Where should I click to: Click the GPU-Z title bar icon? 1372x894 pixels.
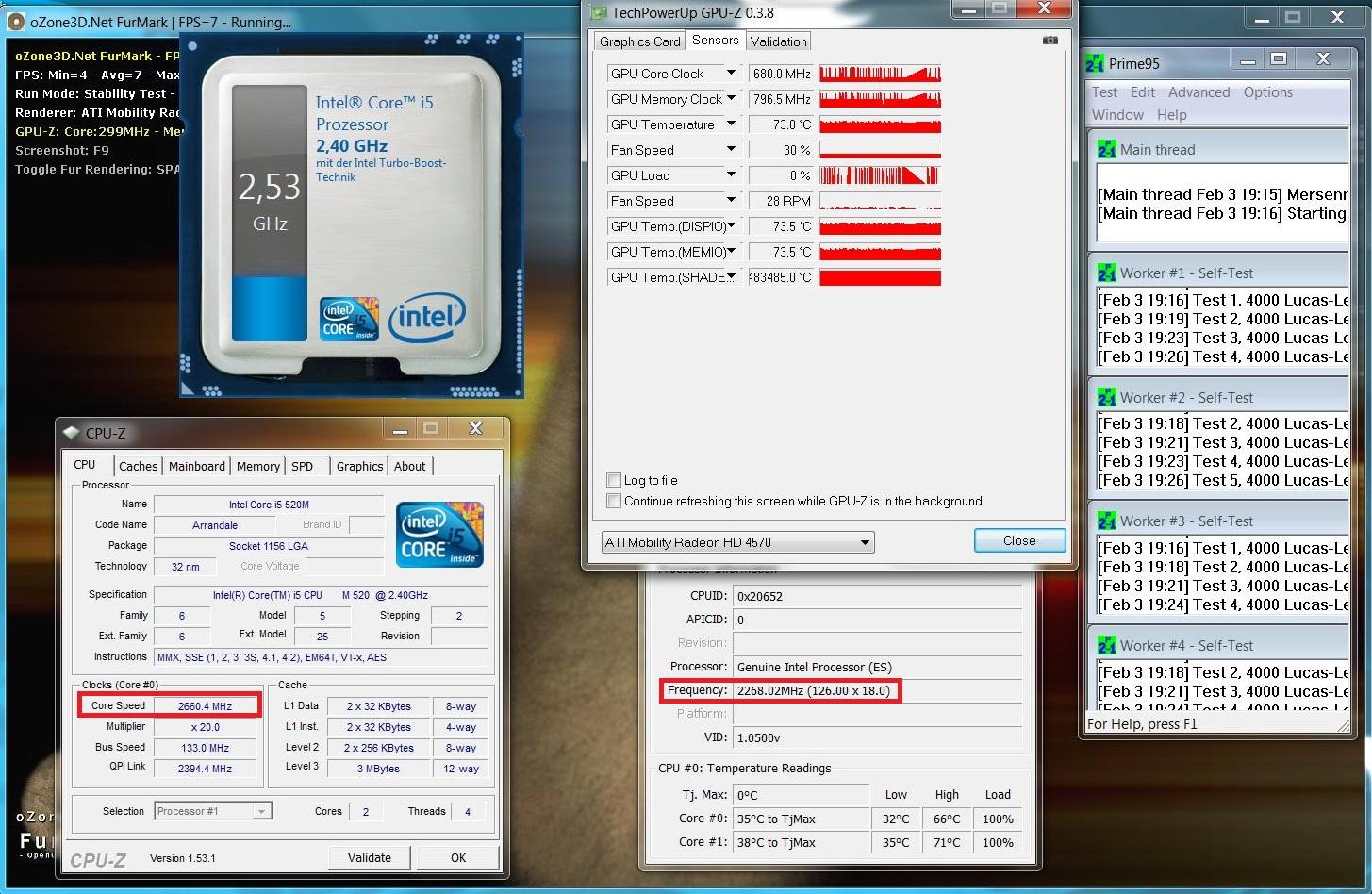(598, 12)
